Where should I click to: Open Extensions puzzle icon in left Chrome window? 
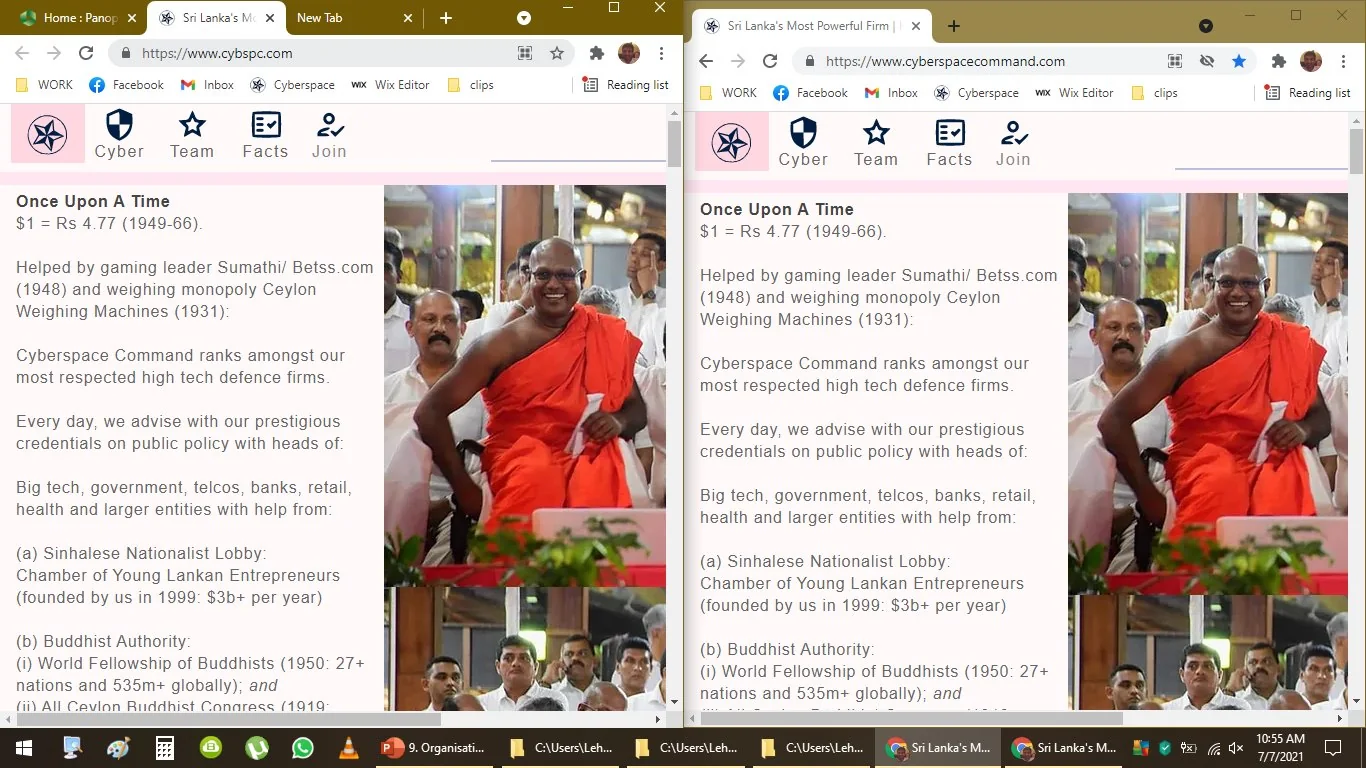[x=597, y=54]
